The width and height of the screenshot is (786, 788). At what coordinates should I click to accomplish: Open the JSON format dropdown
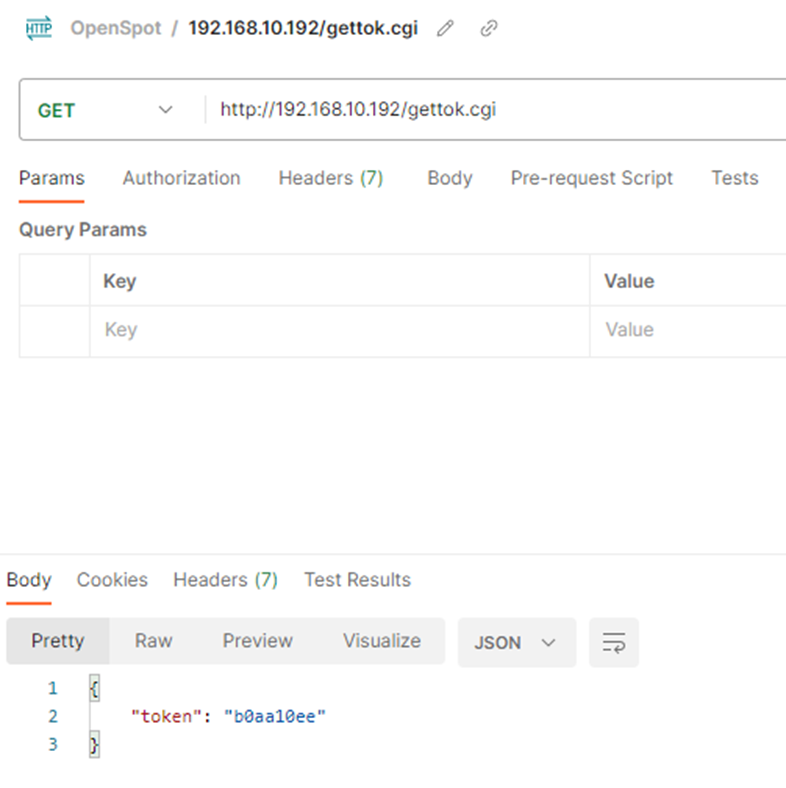[x=516, y=642]
